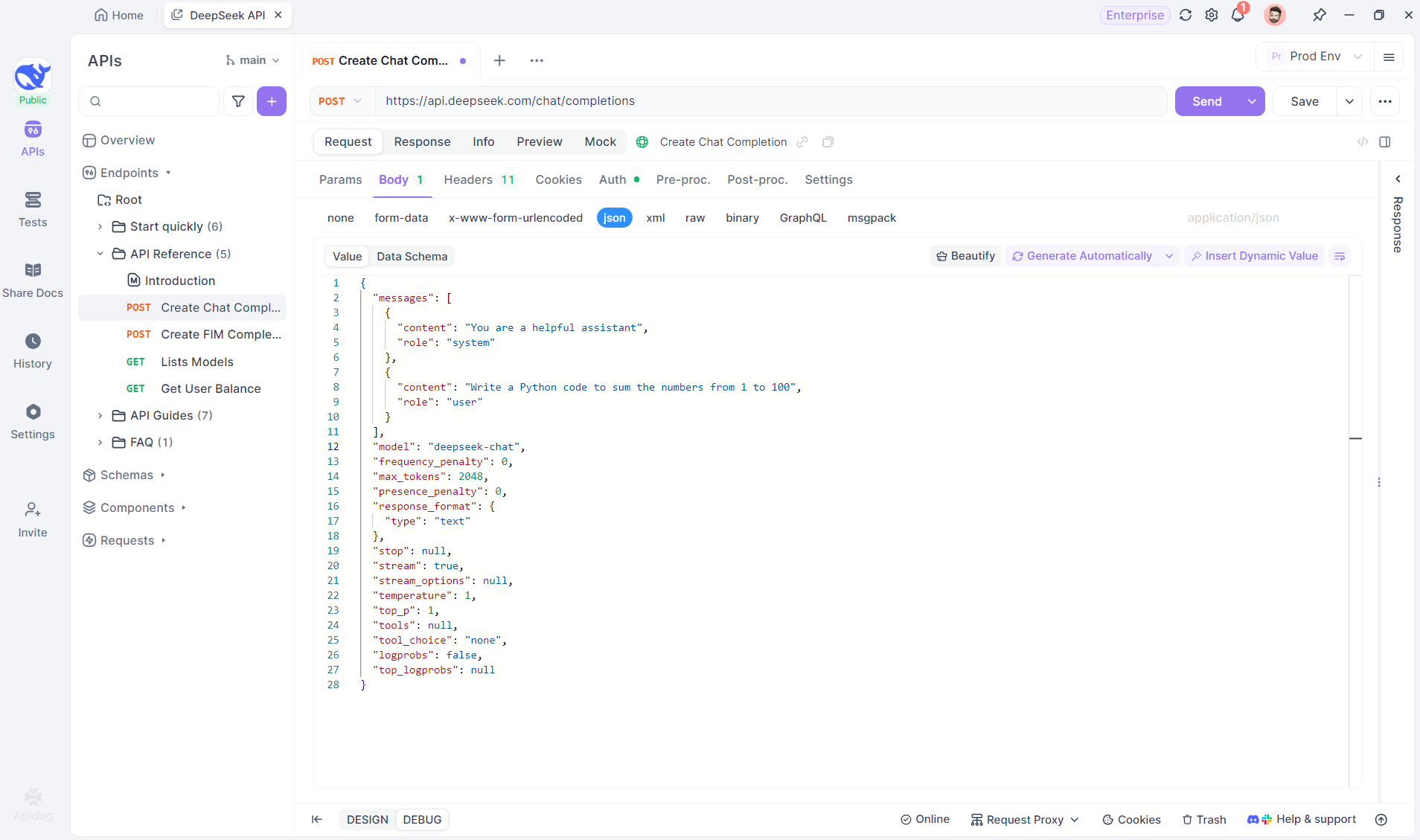
Task: Copy the endpoint link icon
Action: tap(802, 142)
